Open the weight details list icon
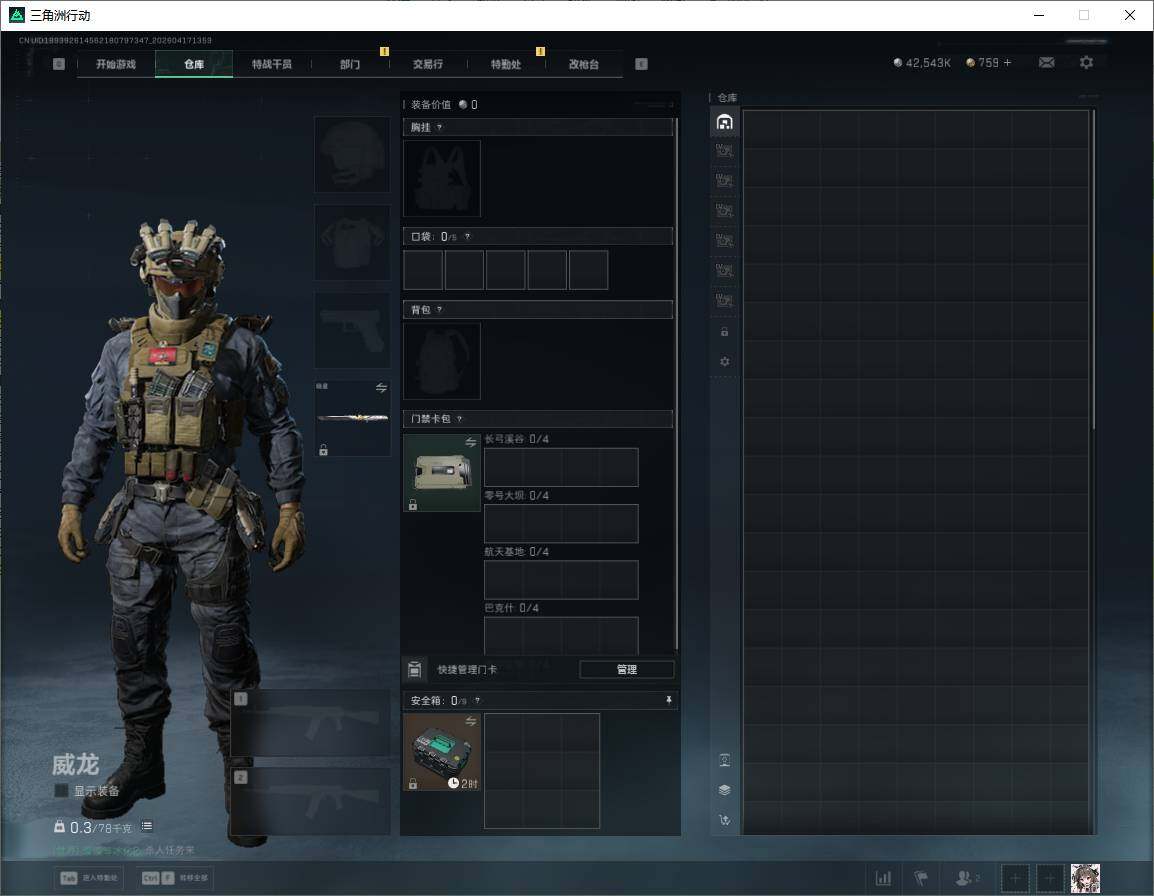The width and height of the screenshot is (1154, 896). [147, 826]
